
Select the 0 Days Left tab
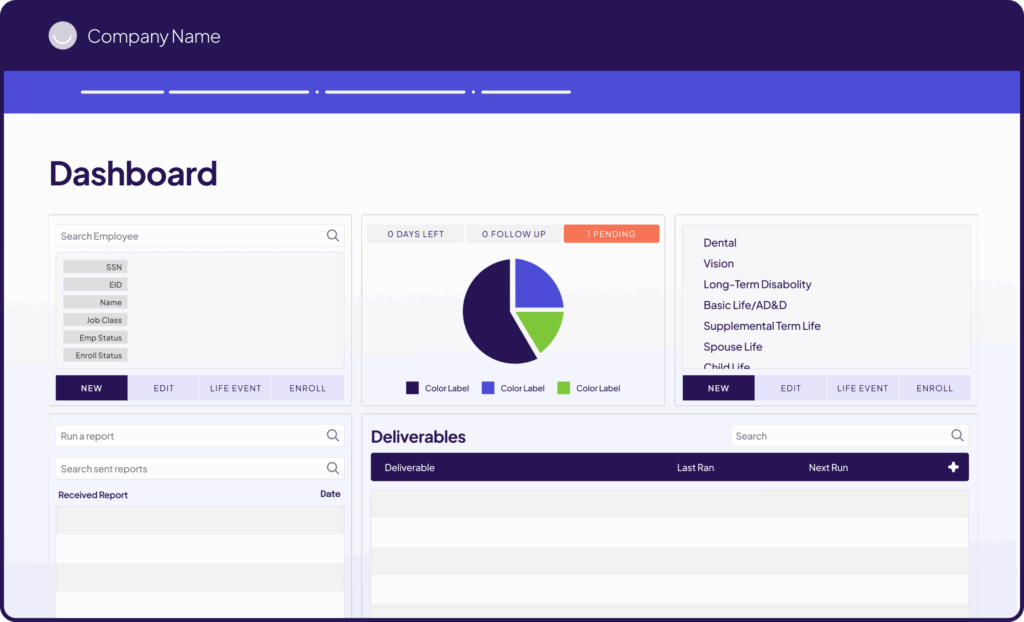415,234
